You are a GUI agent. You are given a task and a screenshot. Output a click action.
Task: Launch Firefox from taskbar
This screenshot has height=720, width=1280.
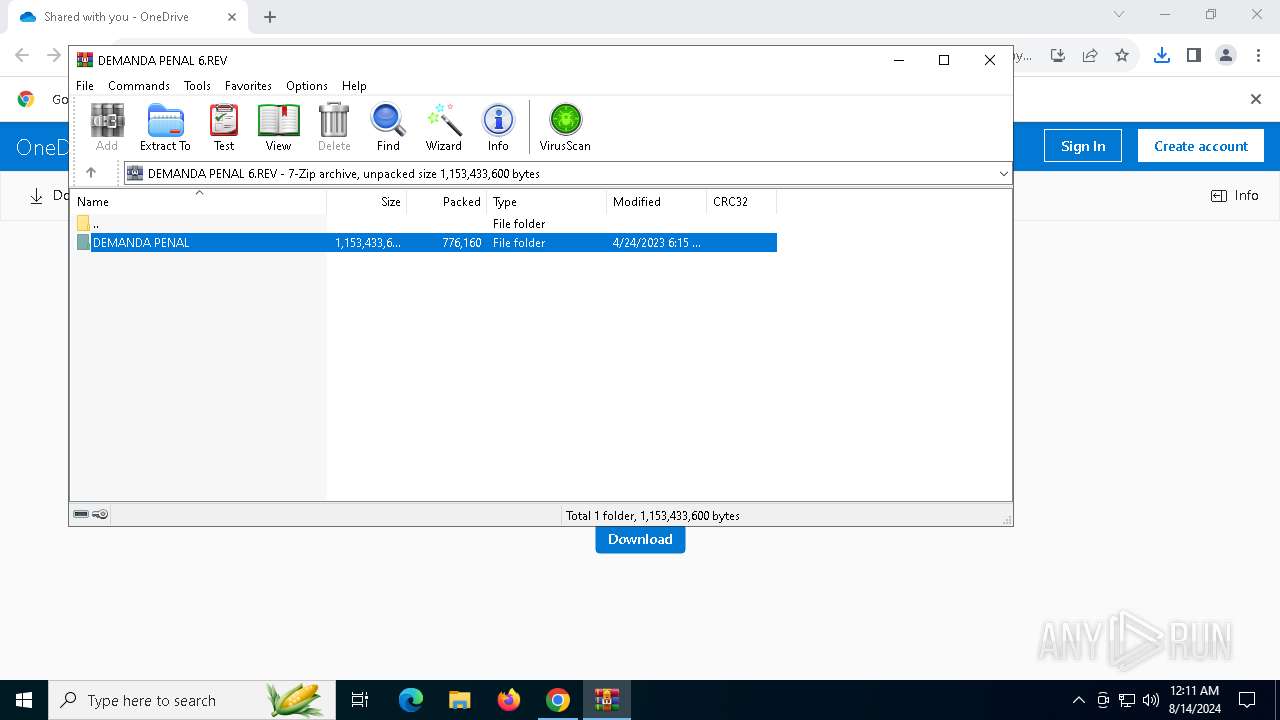(x=509, y=700)
